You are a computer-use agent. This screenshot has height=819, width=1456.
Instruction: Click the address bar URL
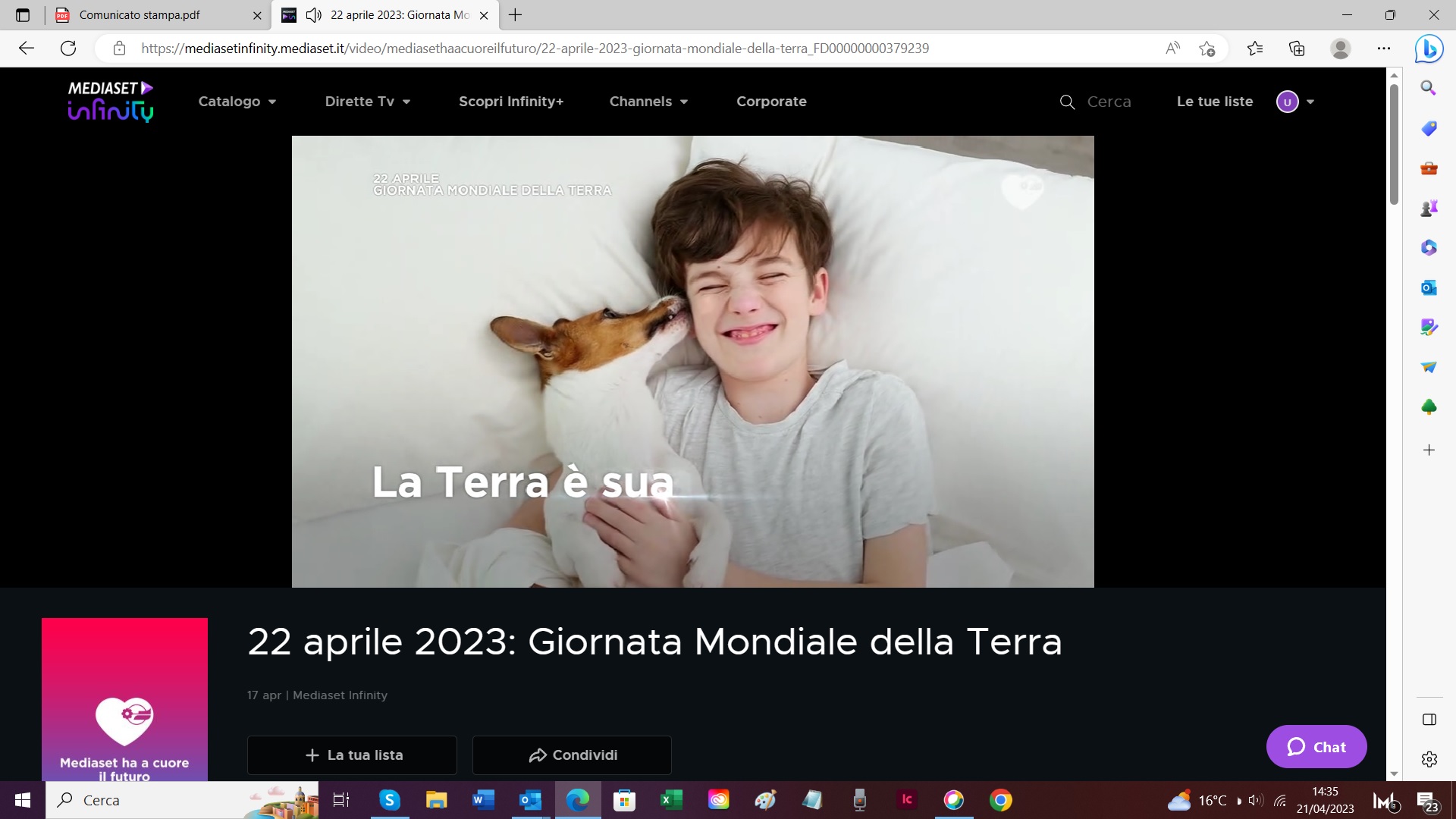[x=535, y=49]
